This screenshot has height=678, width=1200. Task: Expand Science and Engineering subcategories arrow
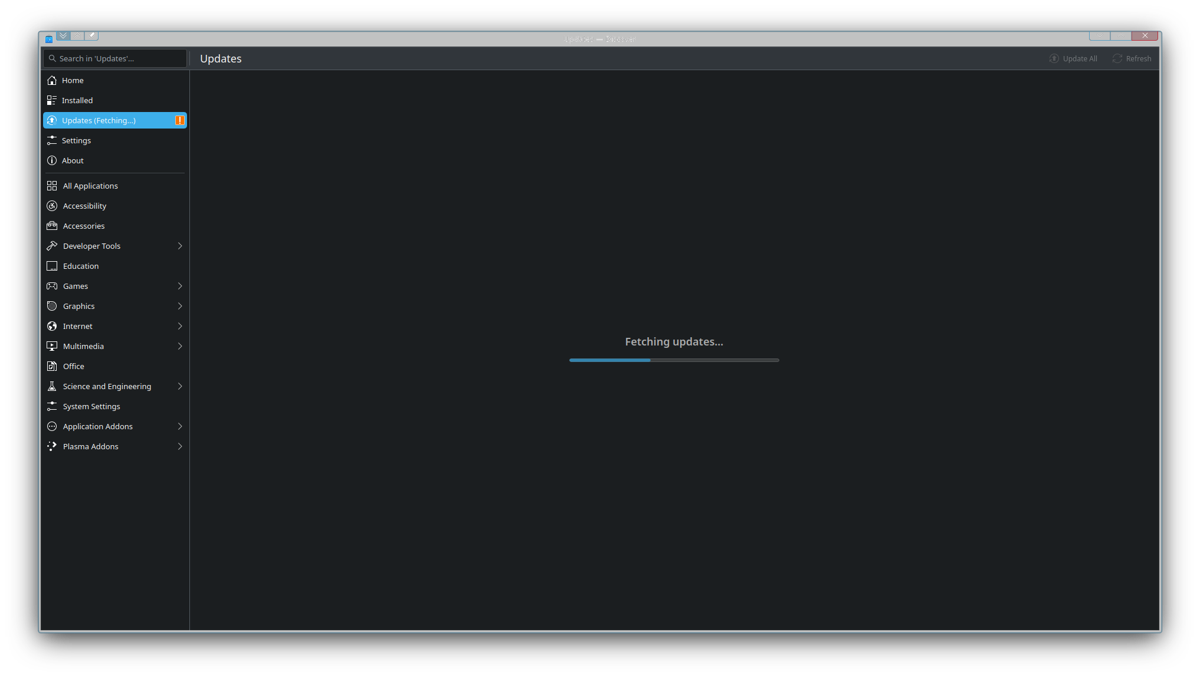tap(180, 386)
